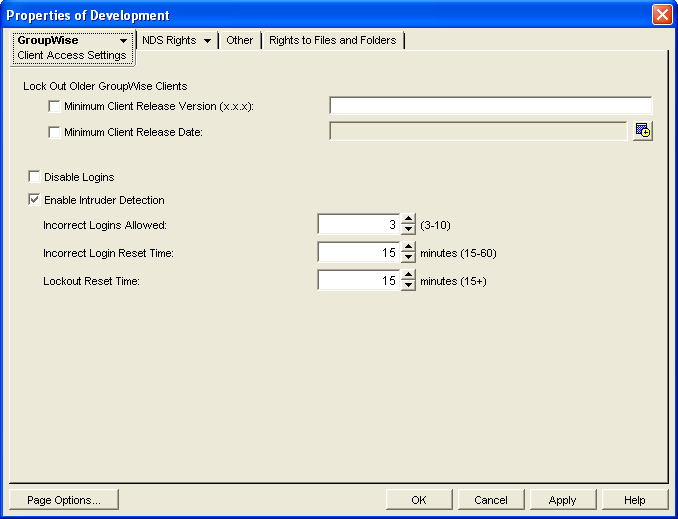Enable Minimum Client Release Version checkbox
The image size is (678, 519).
pyautogui.click(x=54, y=106)
